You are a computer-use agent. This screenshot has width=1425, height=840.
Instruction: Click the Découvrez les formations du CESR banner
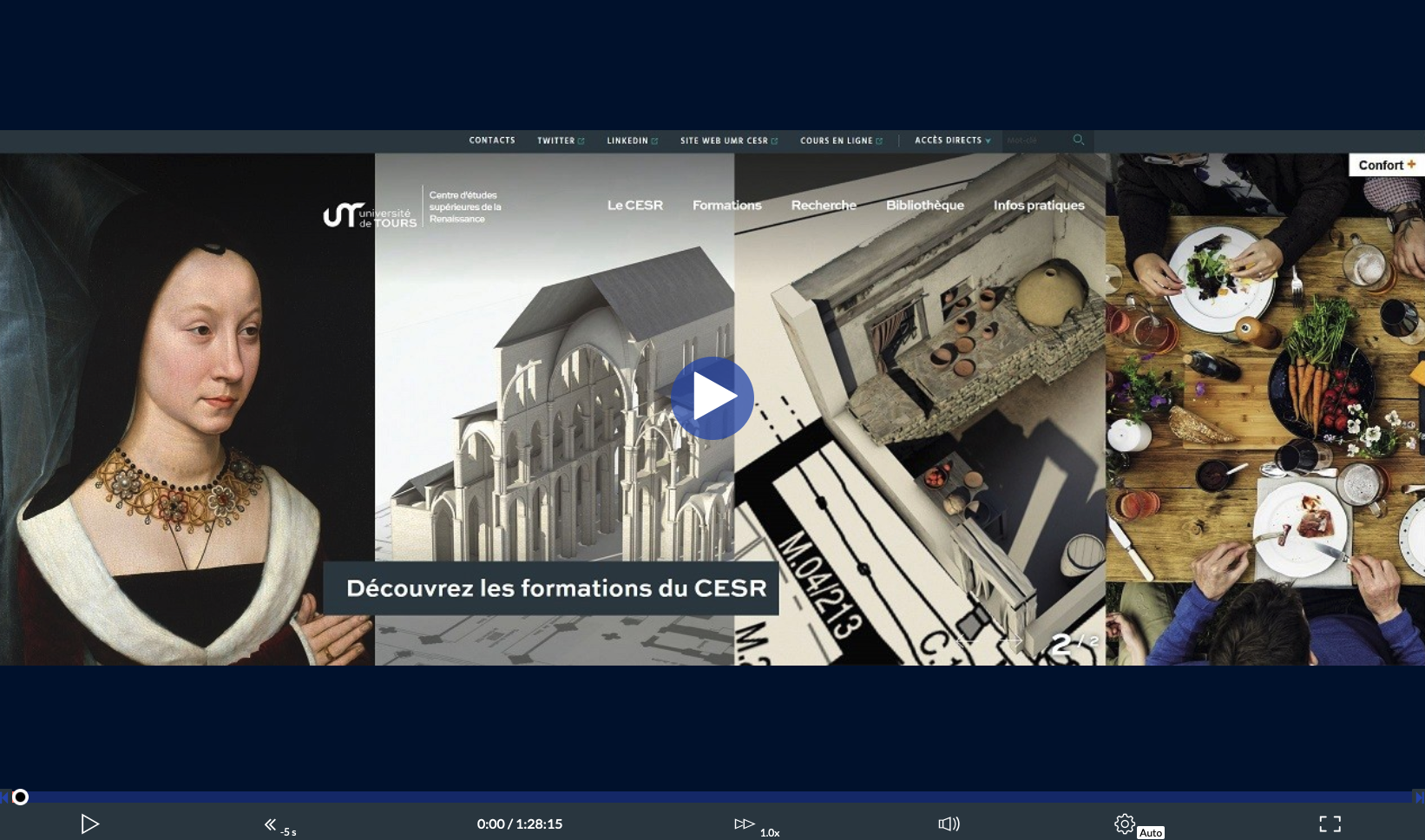pos(551,588)
